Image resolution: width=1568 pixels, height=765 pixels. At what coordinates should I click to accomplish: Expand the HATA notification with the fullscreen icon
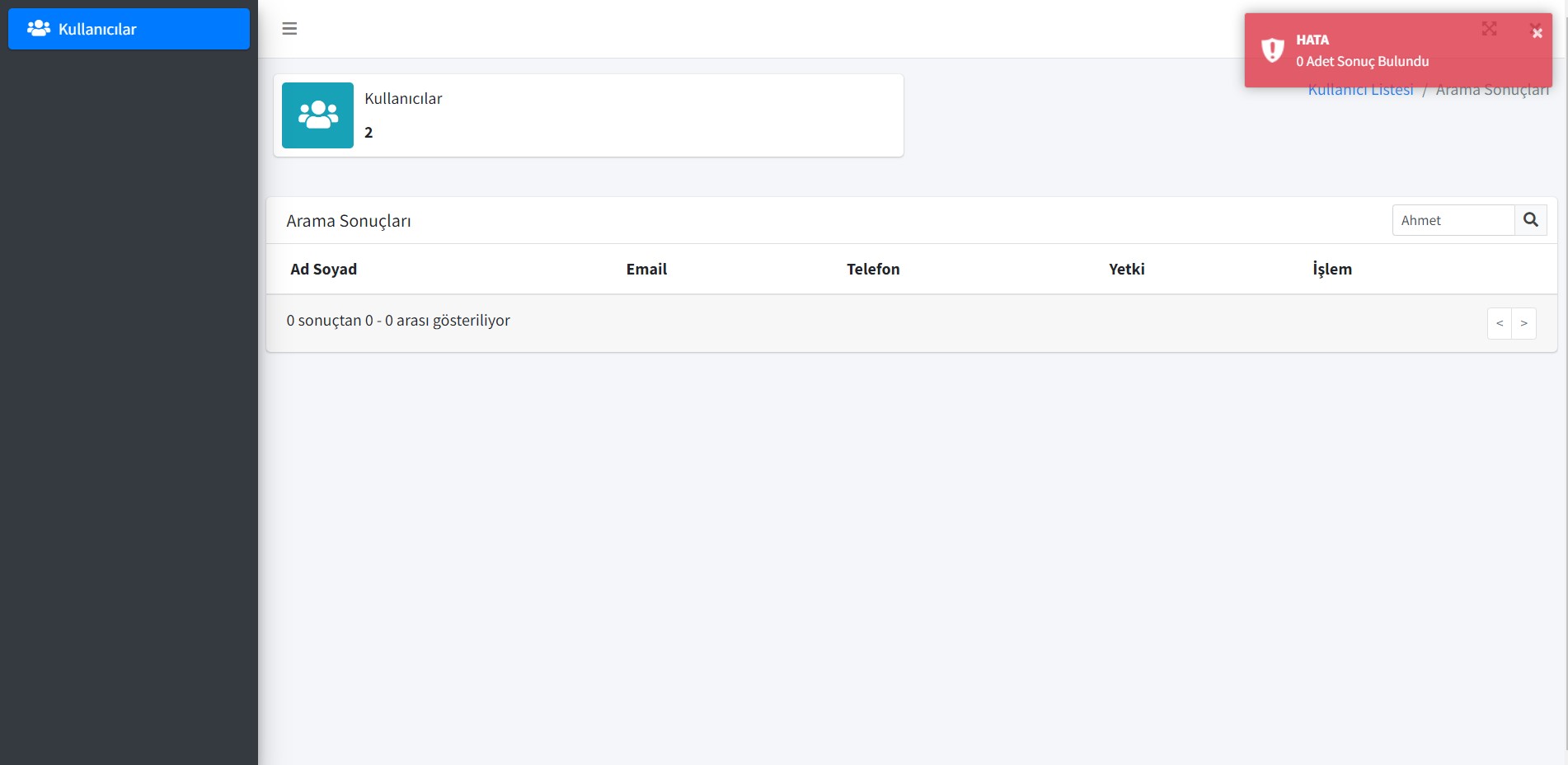(1489, 28)
